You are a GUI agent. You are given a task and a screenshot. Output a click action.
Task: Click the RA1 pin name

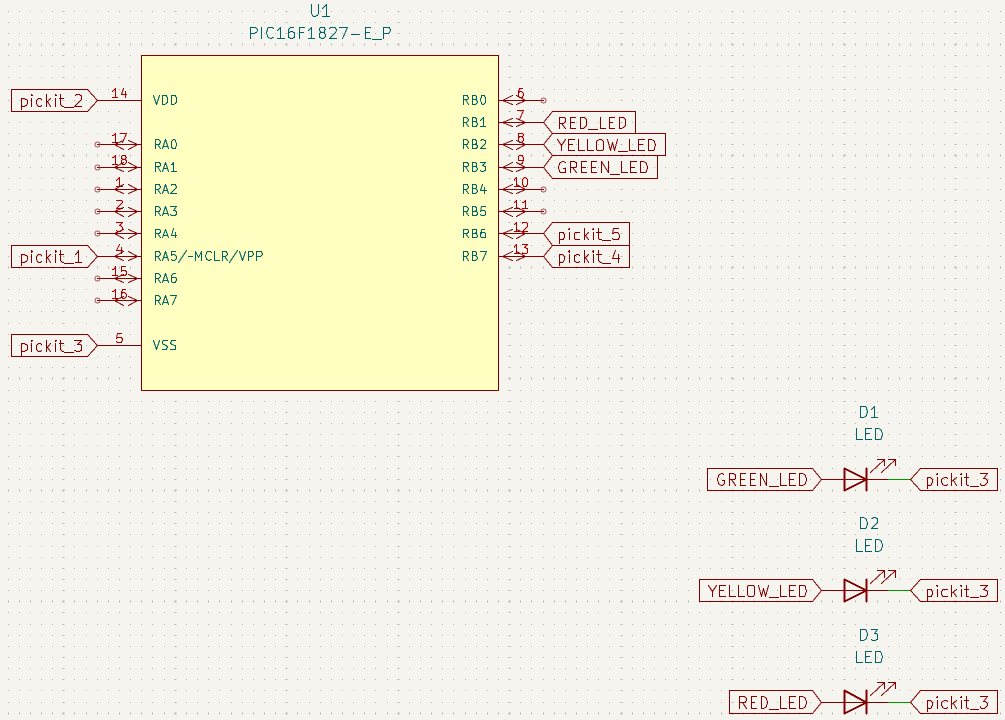tap(165, 167)
